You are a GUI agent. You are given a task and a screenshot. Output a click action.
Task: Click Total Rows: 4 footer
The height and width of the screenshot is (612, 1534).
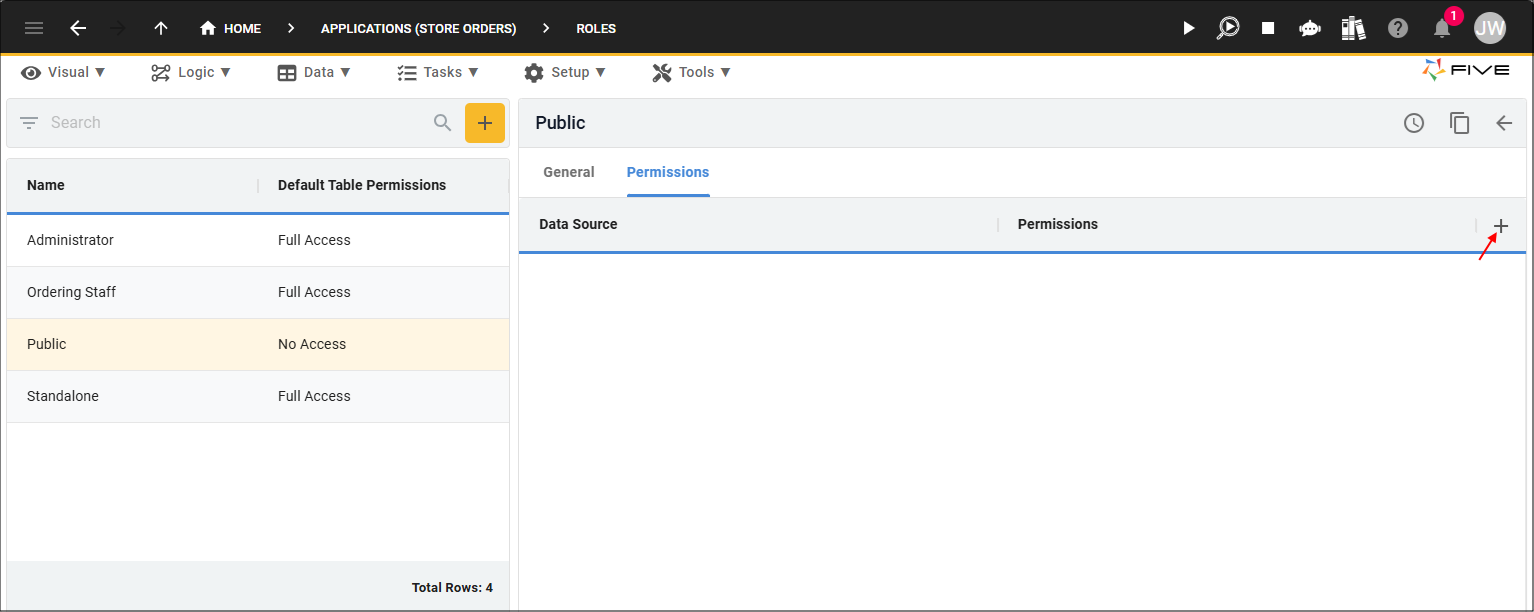coord(452,588)
